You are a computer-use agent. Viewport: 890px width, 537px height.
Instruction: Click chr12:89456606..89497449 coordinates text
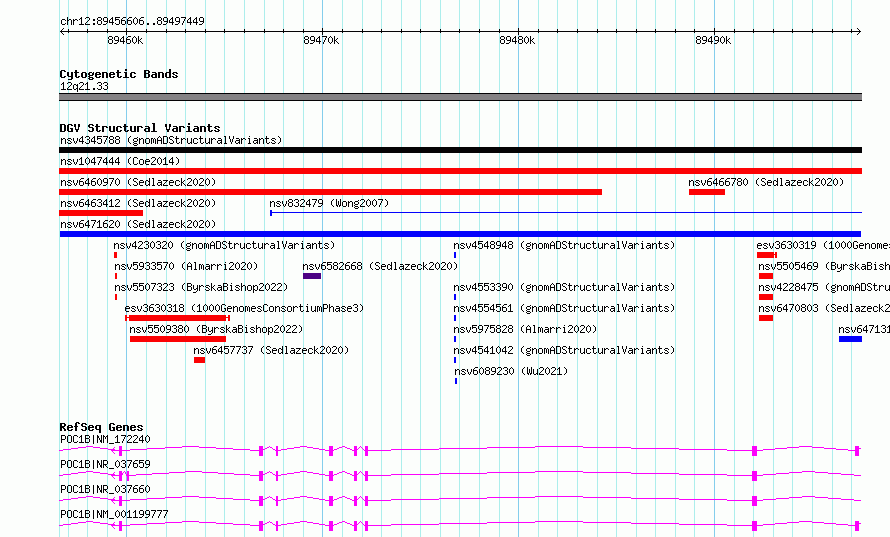click(x=132, y=21)
